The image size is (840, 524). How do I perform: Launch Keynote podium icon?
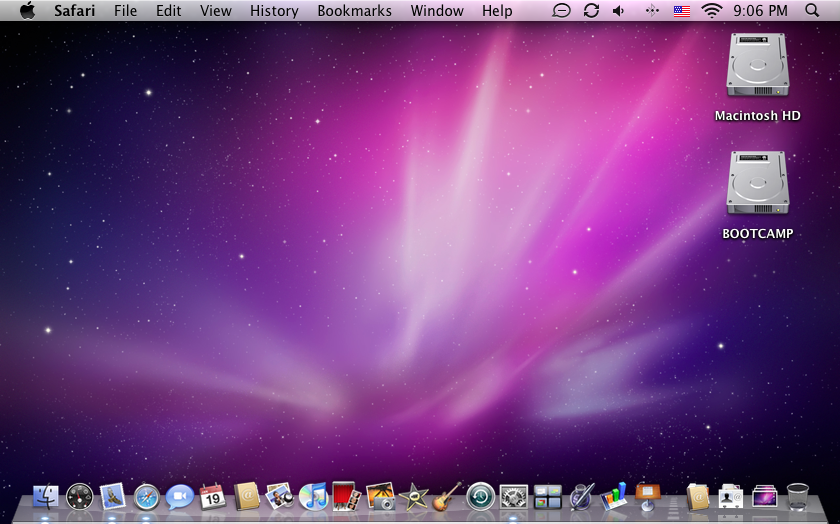(x=648, y=496)
